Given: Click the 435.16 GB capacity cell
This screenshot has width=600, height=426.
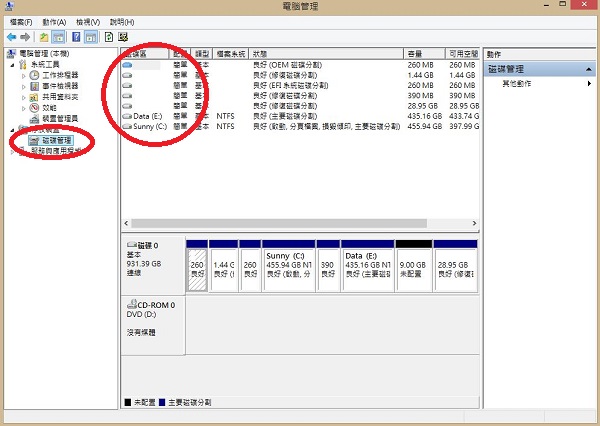Looking at the screenshot, I should tap(424, 116).
